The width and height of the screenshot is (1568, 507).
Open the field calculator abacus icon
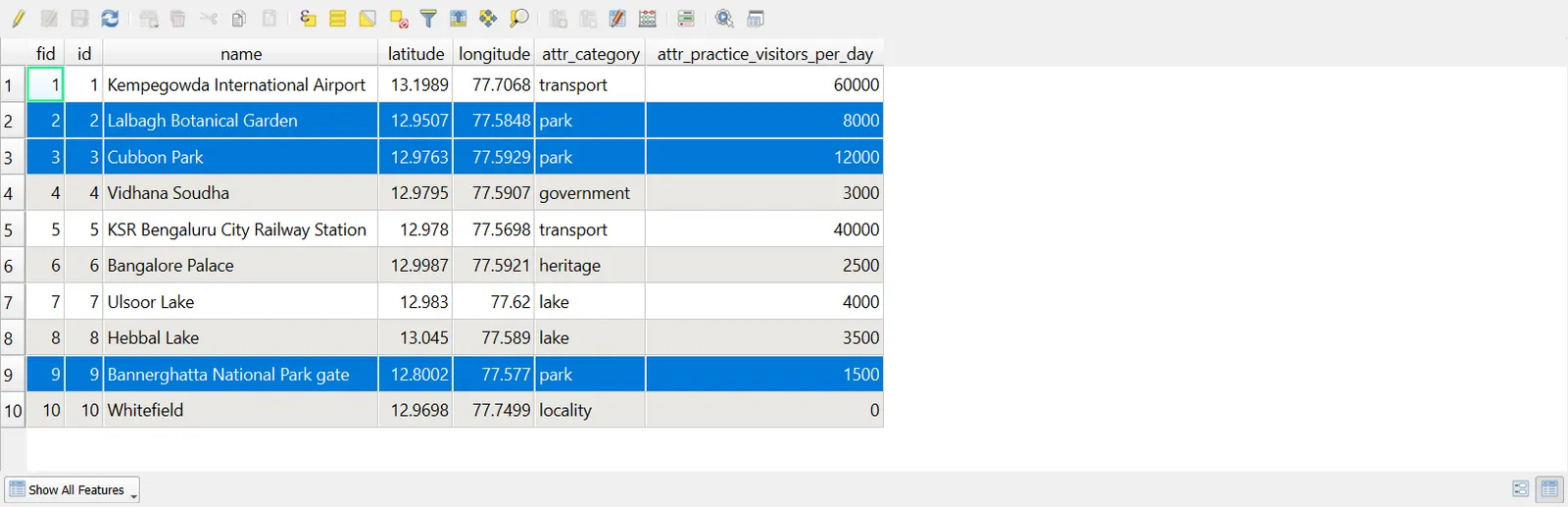pyautogui.click(x=648, y=19)
